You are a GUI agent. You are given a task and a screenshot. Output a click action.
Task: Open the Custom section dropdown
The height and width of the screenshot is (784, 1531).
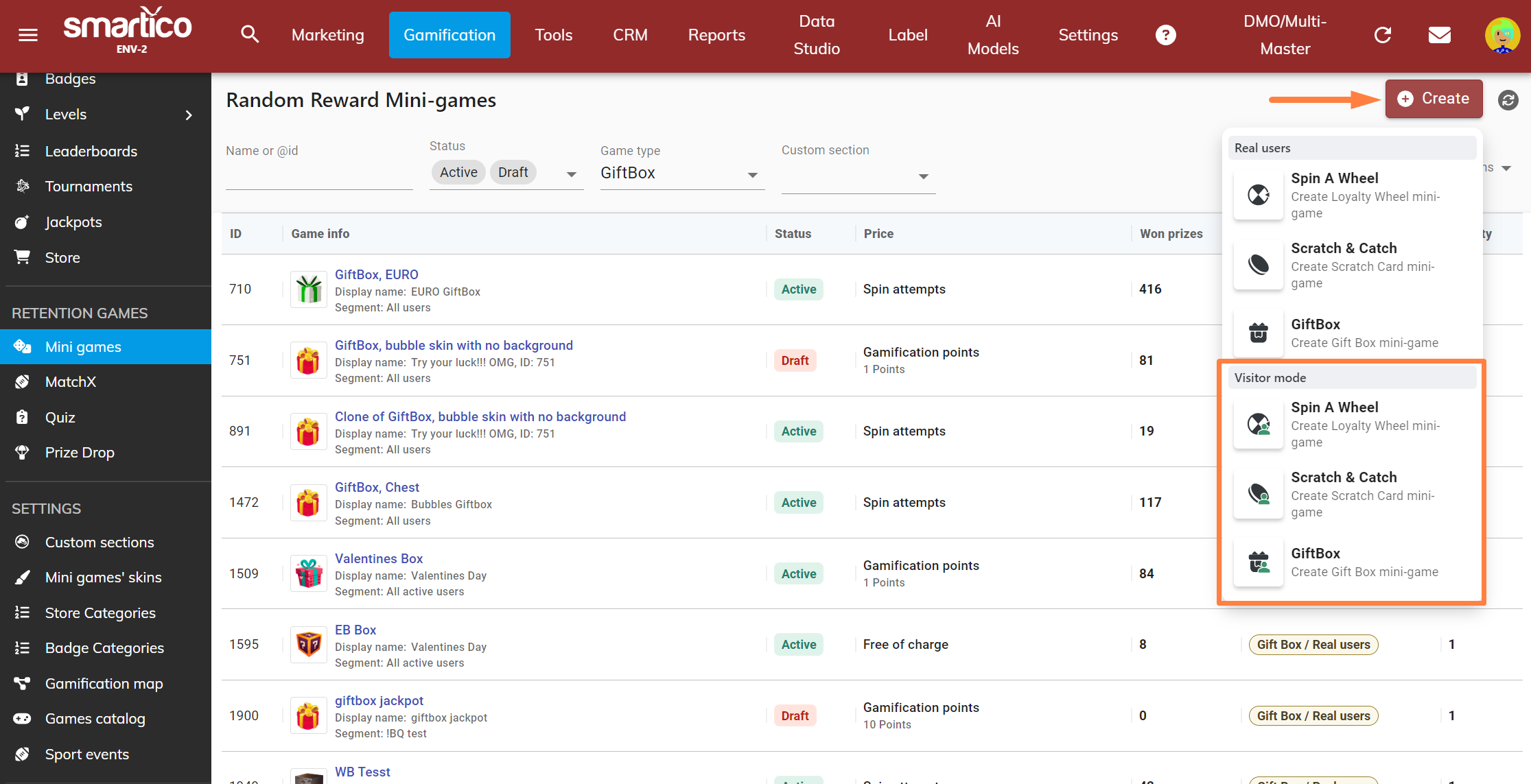pyautogui.click(x=858, y=176)
